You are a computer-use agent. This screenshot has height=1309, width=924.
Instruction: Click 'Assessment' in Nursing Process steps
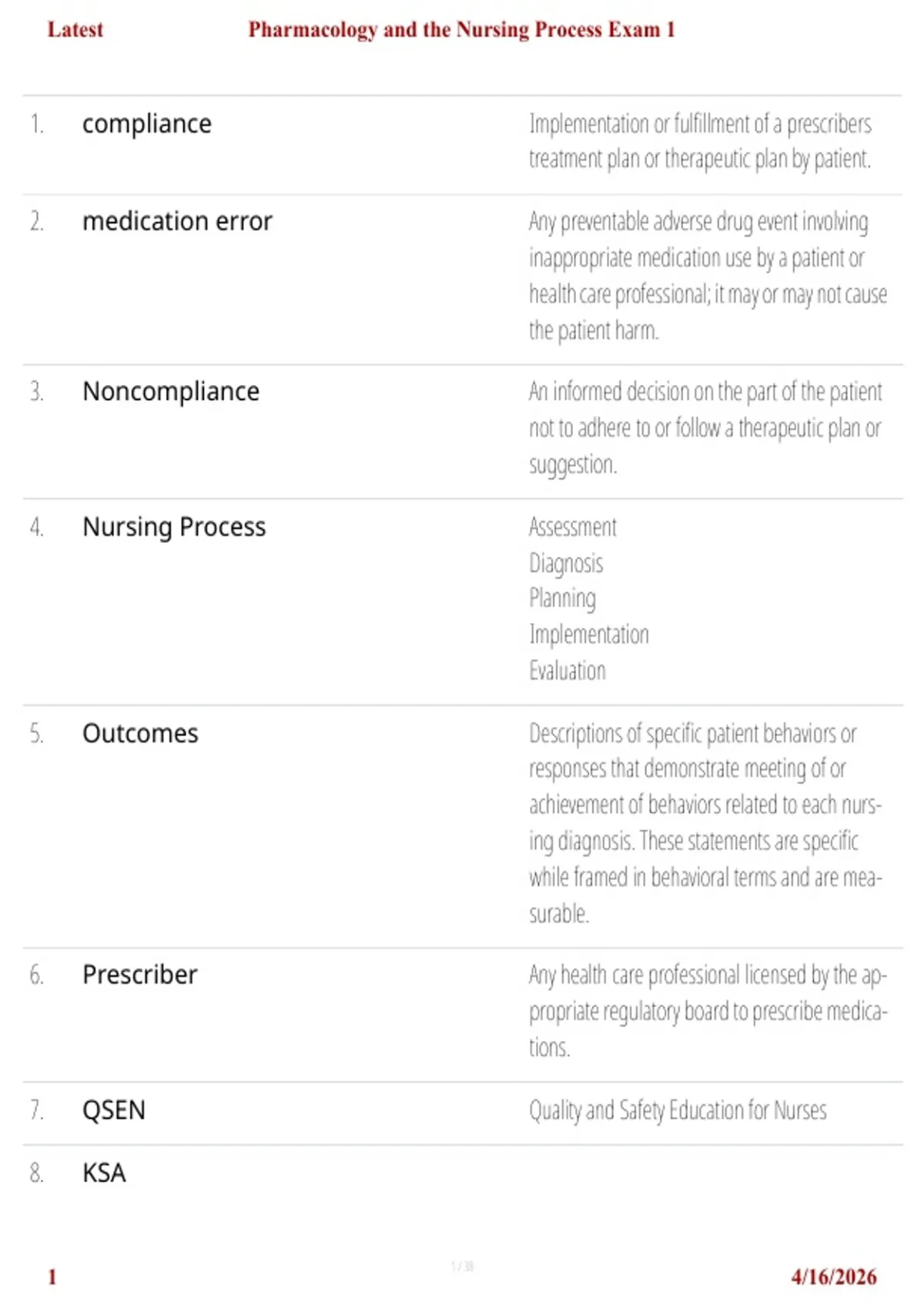point(572,527)
